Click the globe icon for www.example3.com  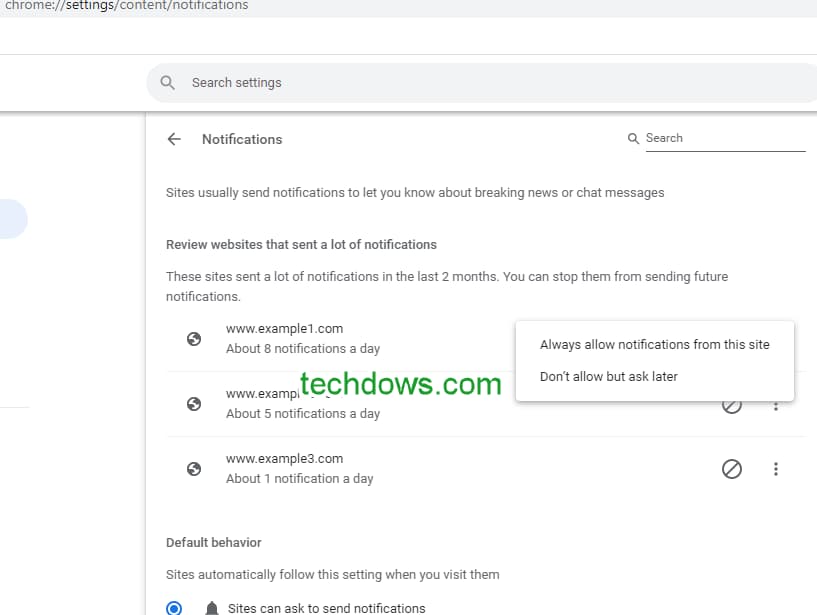click(x=194, y=469)
